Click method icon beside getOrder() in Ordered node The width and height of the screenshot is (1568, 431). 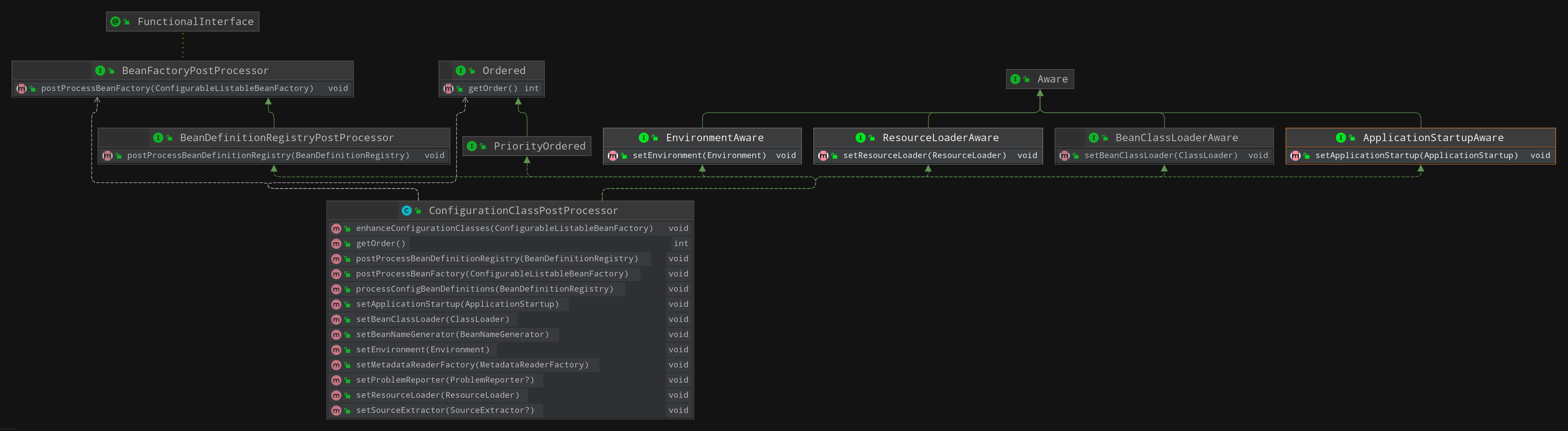(449, 89)
